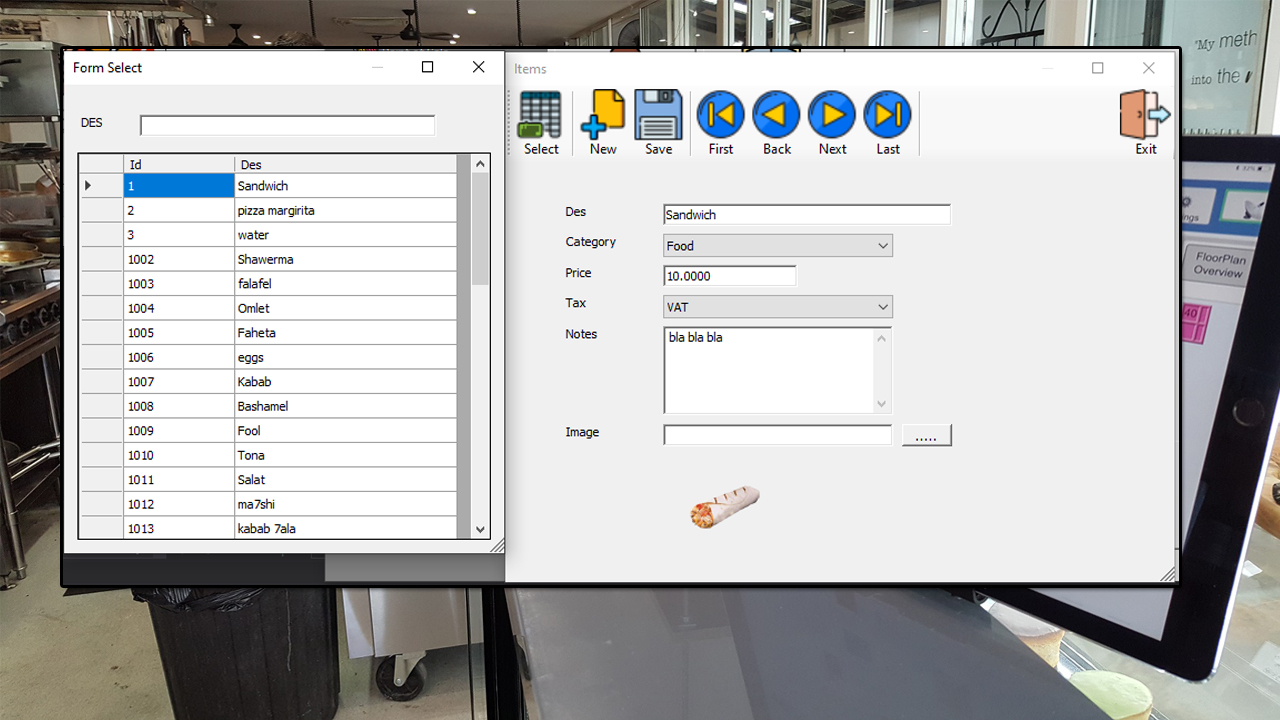This screenshot has height=720, width=1280.
Task: Jump to the first record with First icon
Action: (x=720, y=115)
